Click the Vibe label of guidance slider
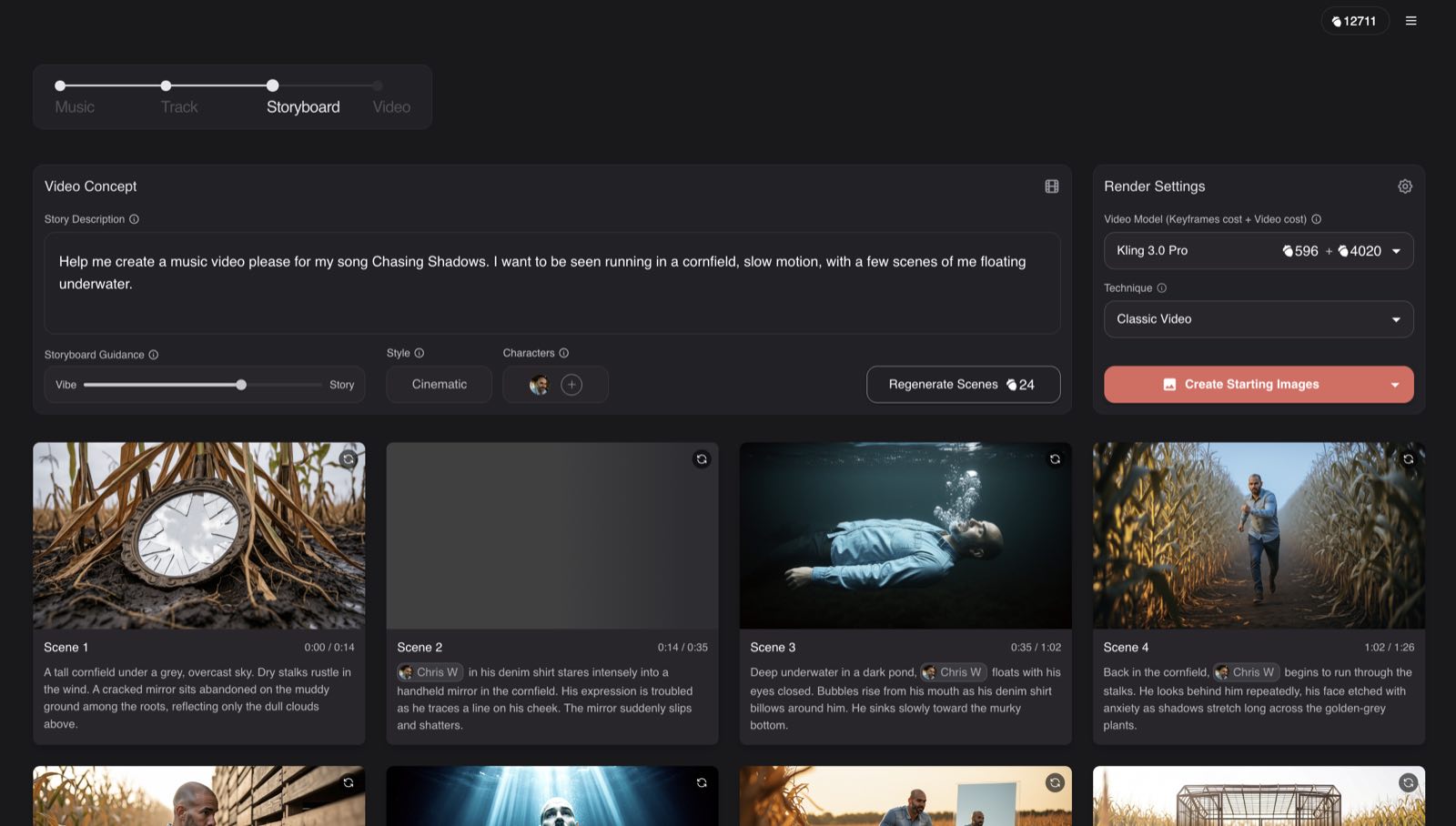1456x826 pixels. pyautogui.click(x=66, y=385)
